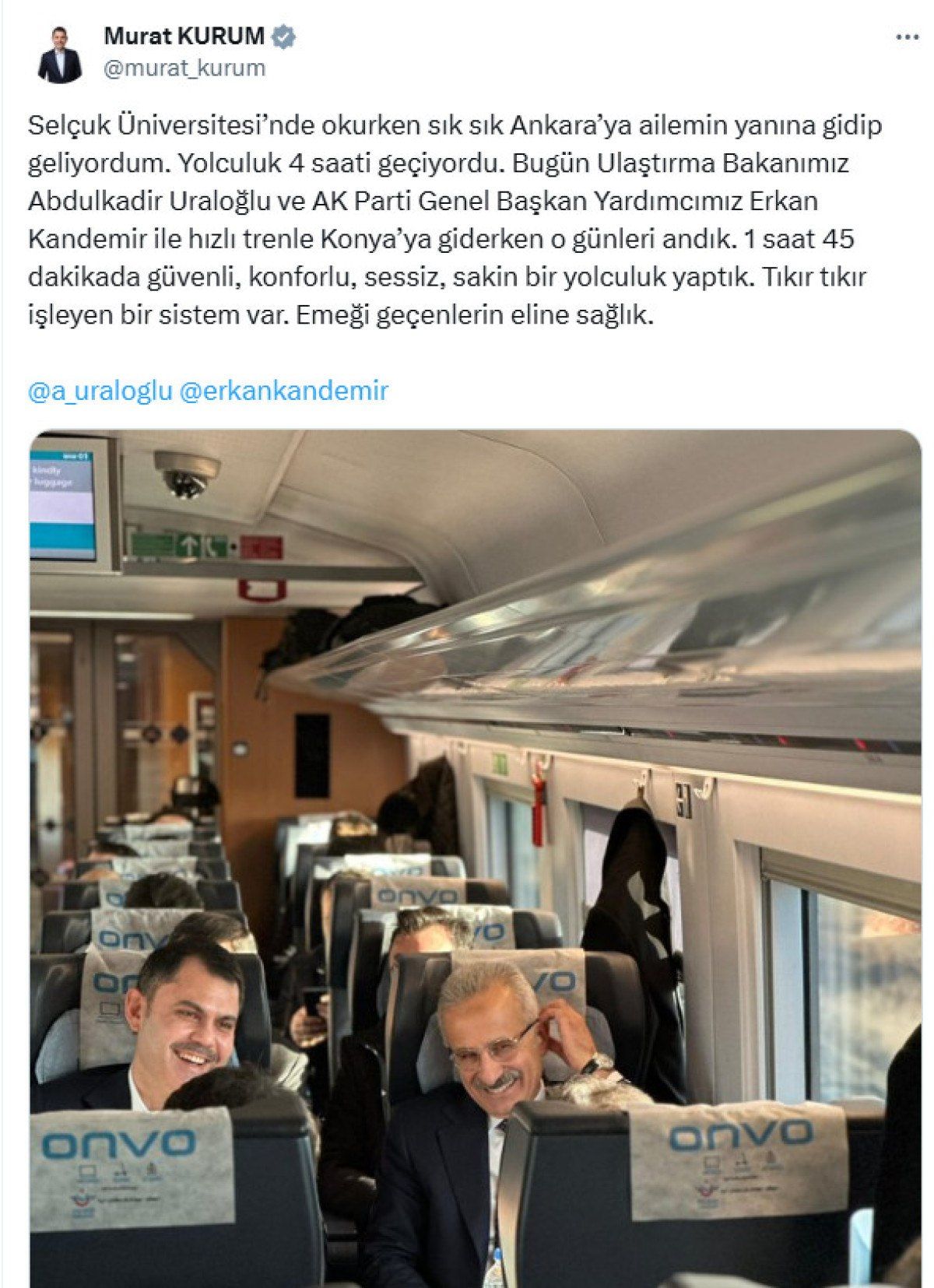
Task: Click the green emergency exit sign in photo
Action: [181, 545]
